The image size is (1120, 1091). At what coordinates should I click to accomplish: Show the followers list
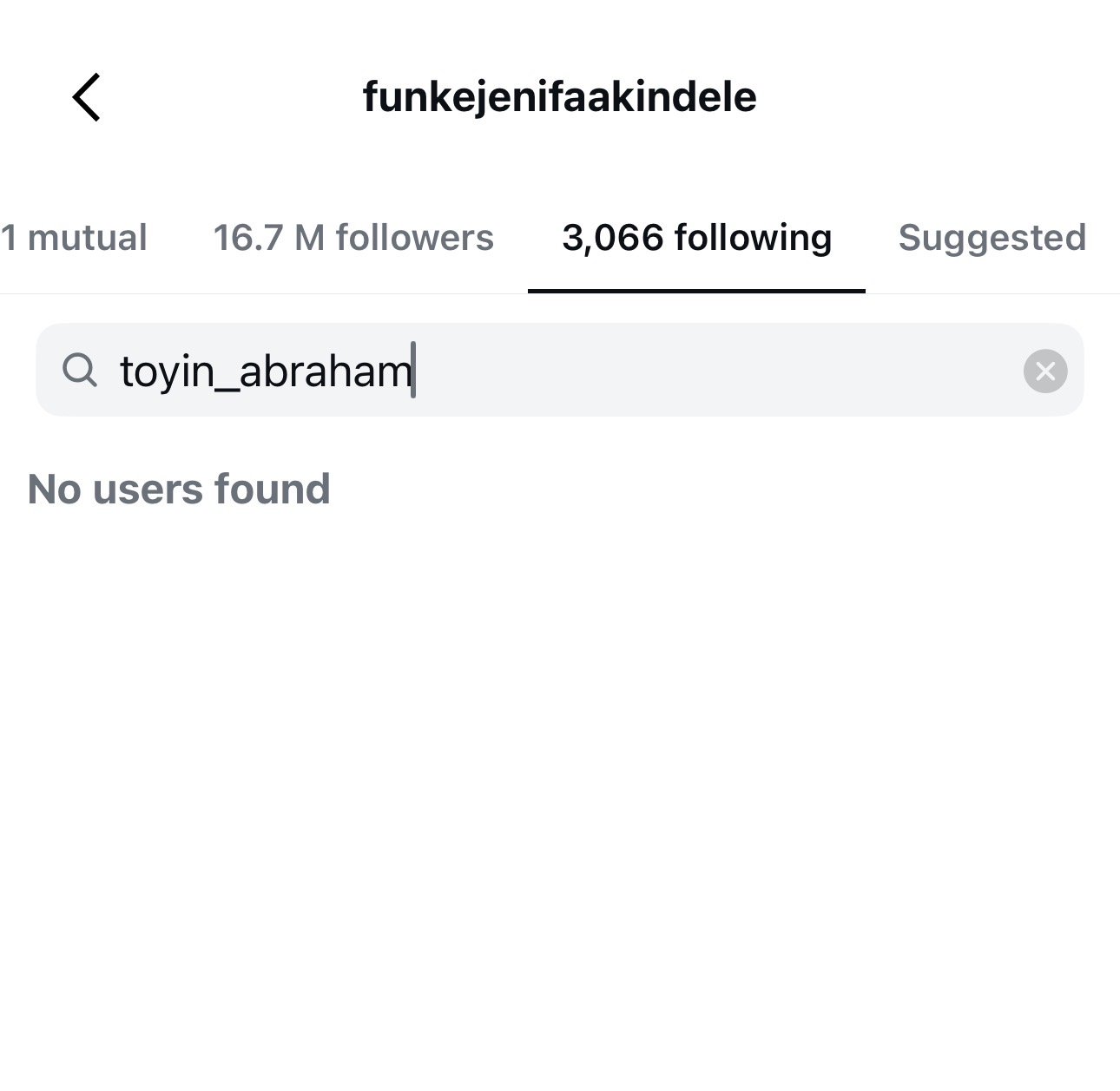[353, 238]
